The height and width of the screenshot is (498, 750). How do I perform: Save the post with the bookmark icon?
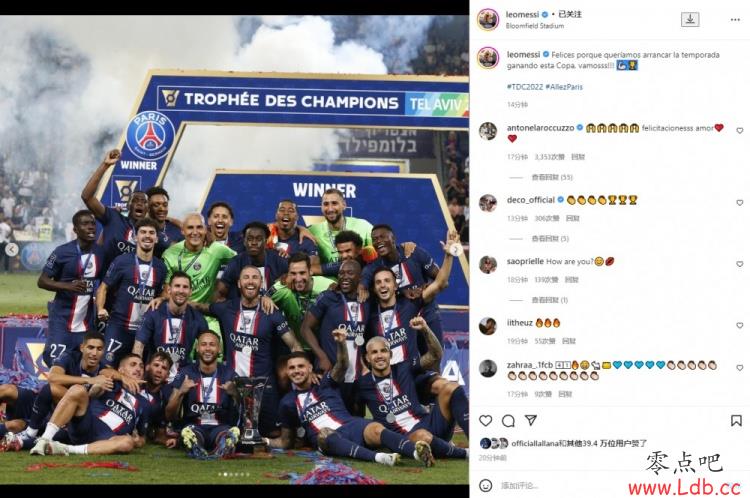(736, 421)
